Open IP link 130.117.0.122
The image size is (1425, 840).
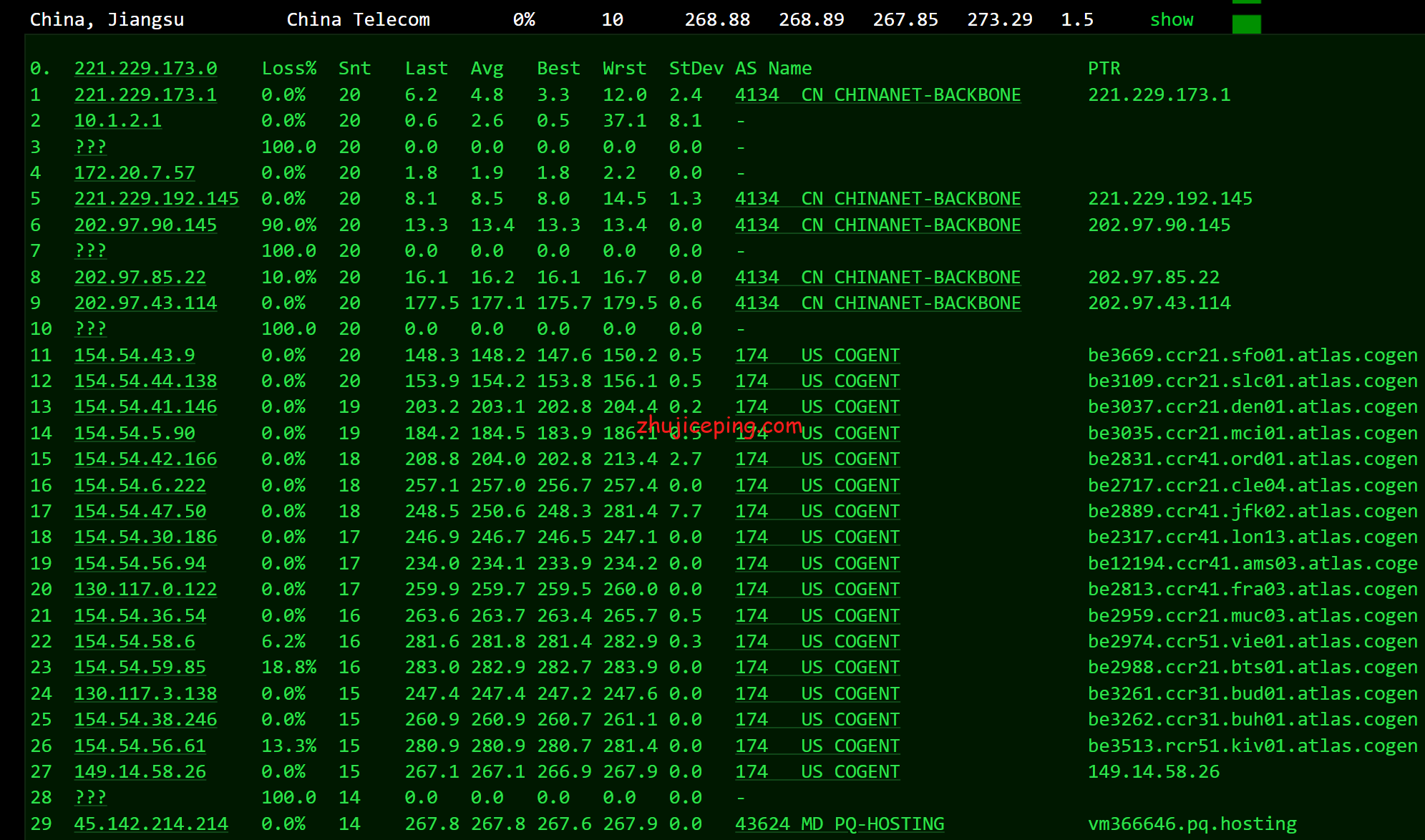click(145, 589)
